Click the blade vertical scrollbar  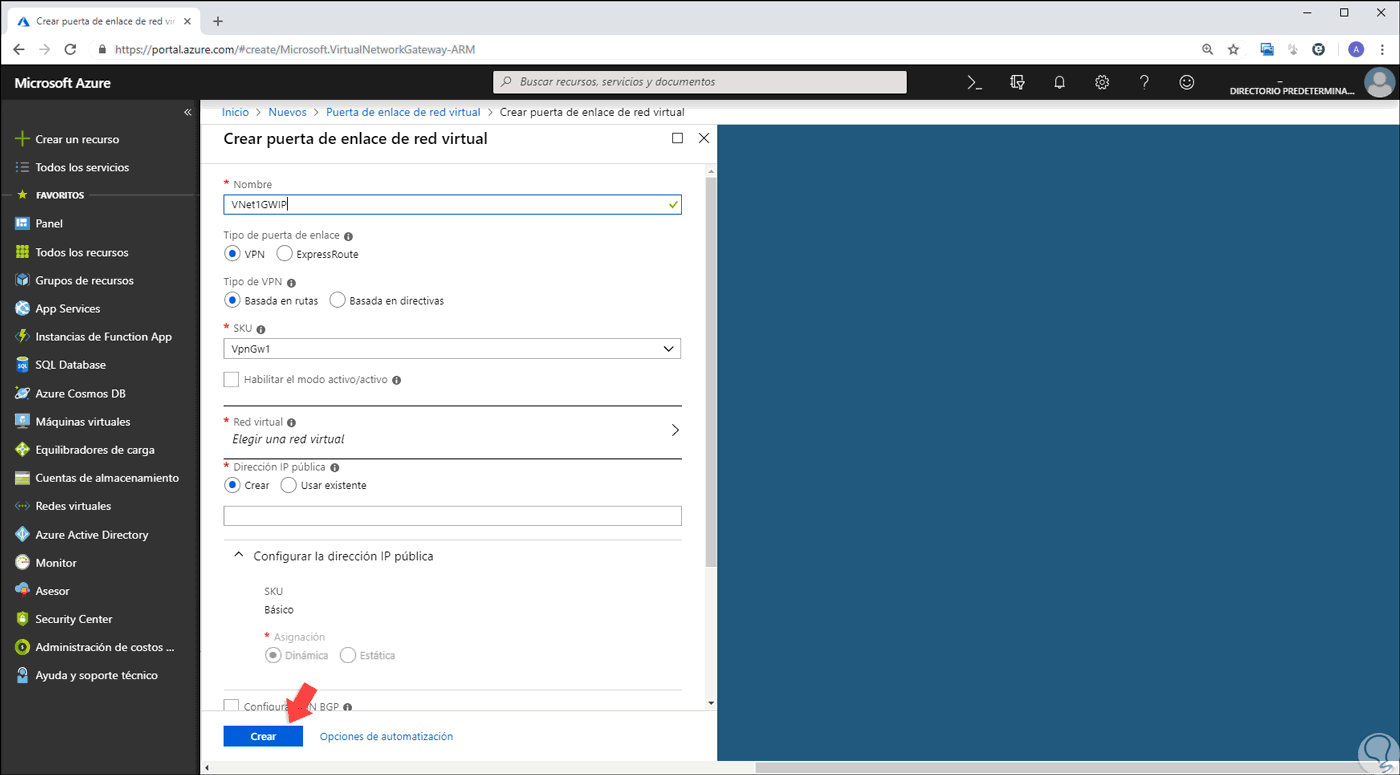(711, 372)
